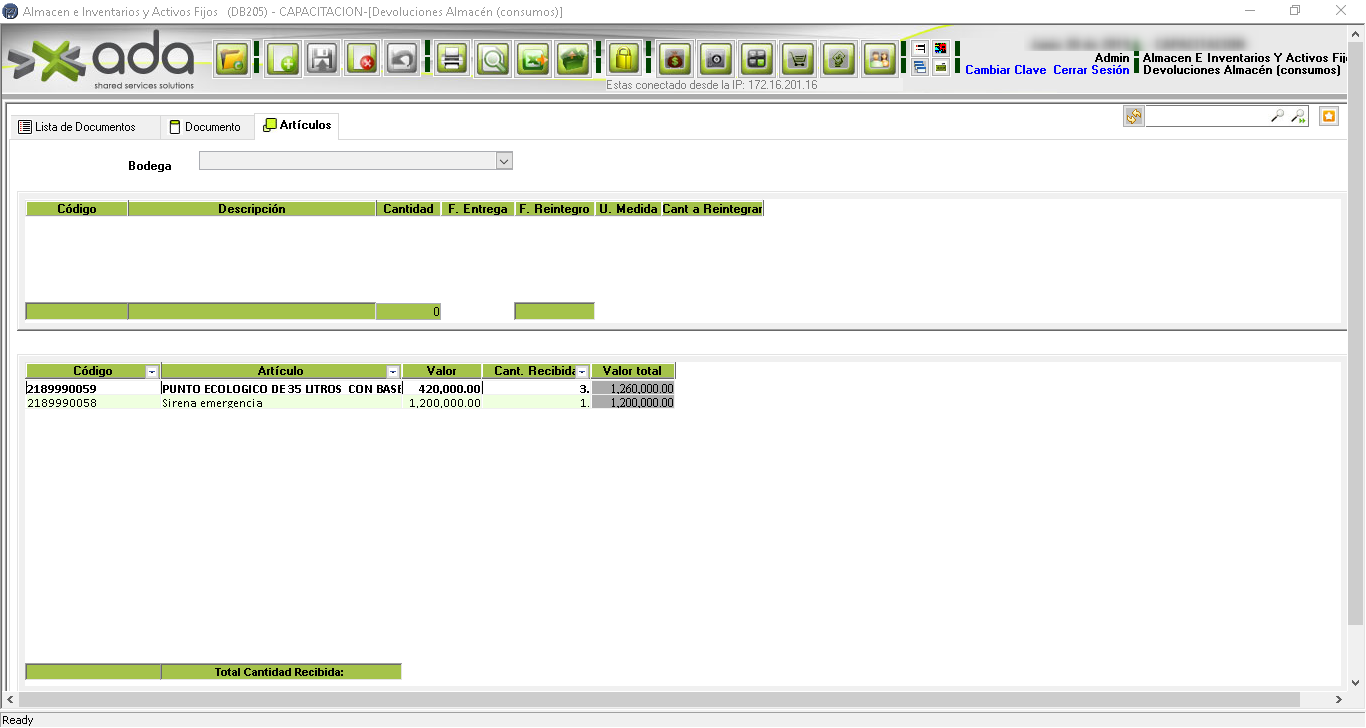This screenshot has height=728, width=1366.
Task: Create a new document with the plus icon
Action: (x=283, y=60)
